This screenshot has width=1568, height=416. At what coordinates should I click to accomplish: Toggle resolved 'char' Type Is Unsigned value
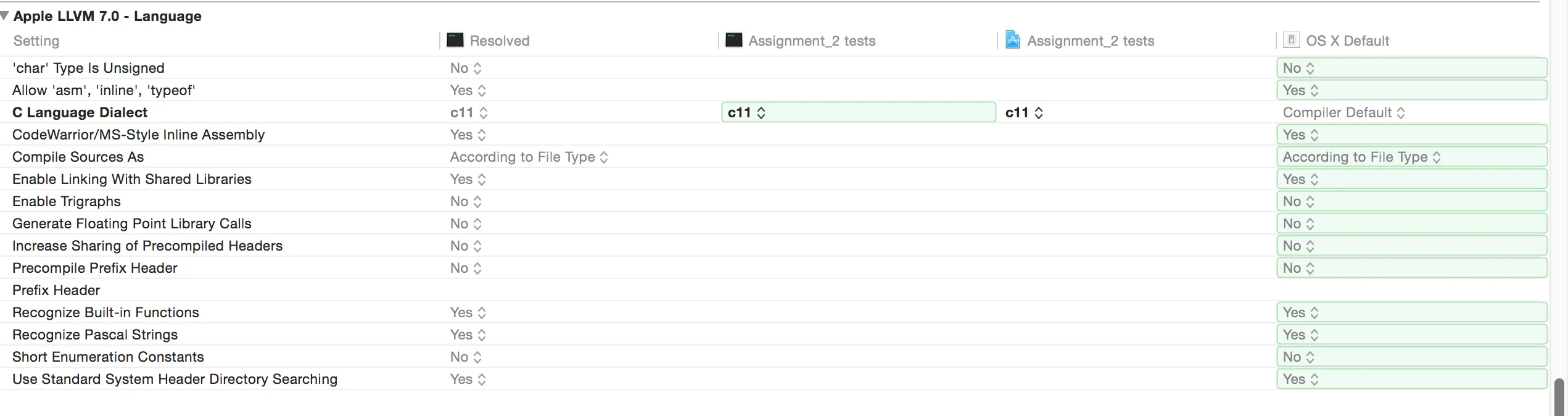click(x=466, y=68)
